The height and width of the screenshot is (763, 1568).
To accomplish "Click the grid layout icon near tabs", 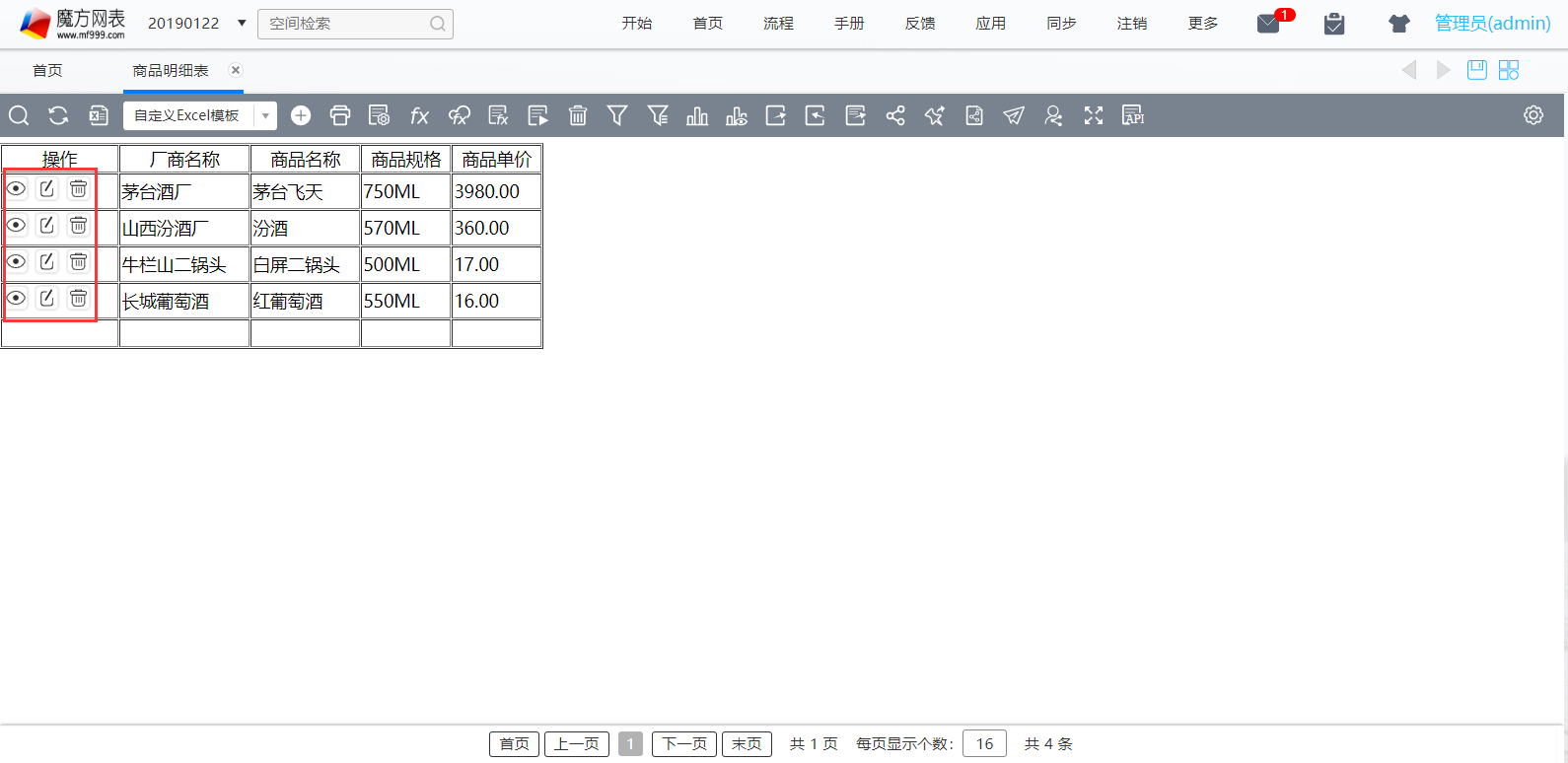I will pyautogui.click(x=1509, y=70).
